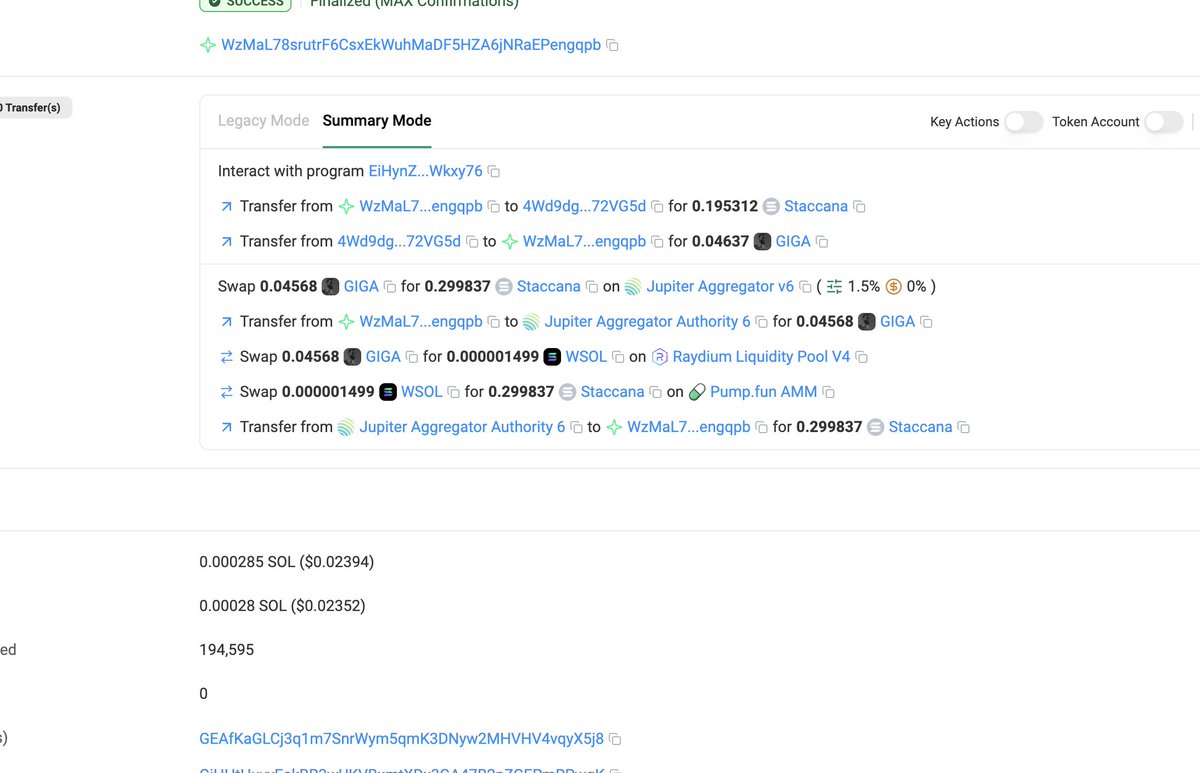This screenshot has height=773, width=1200.
Task: Open GEAfKaGLCj3q1m7Snr…vqyX5j8 address link
Action: [x=402, y=738]
